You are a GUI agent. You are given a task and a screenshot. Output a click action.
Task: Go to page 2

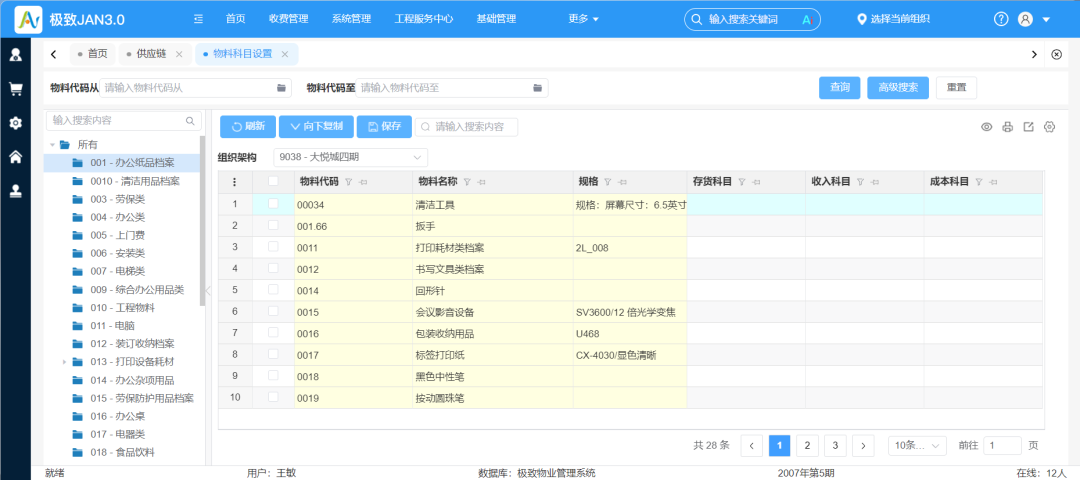point(807,446)
